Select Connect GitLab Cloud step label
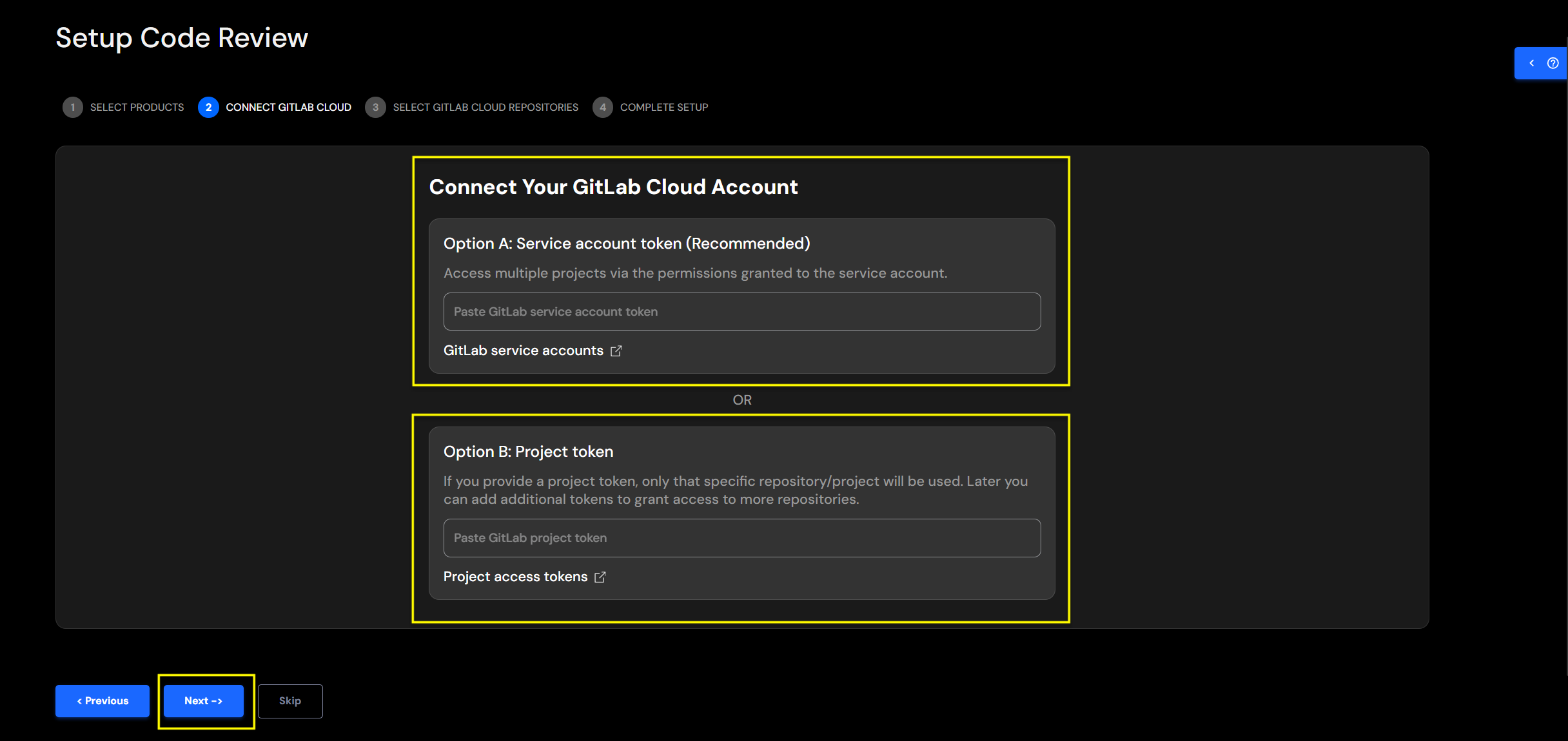Screen dimensions: 1568x741 (x=288, y=107)
